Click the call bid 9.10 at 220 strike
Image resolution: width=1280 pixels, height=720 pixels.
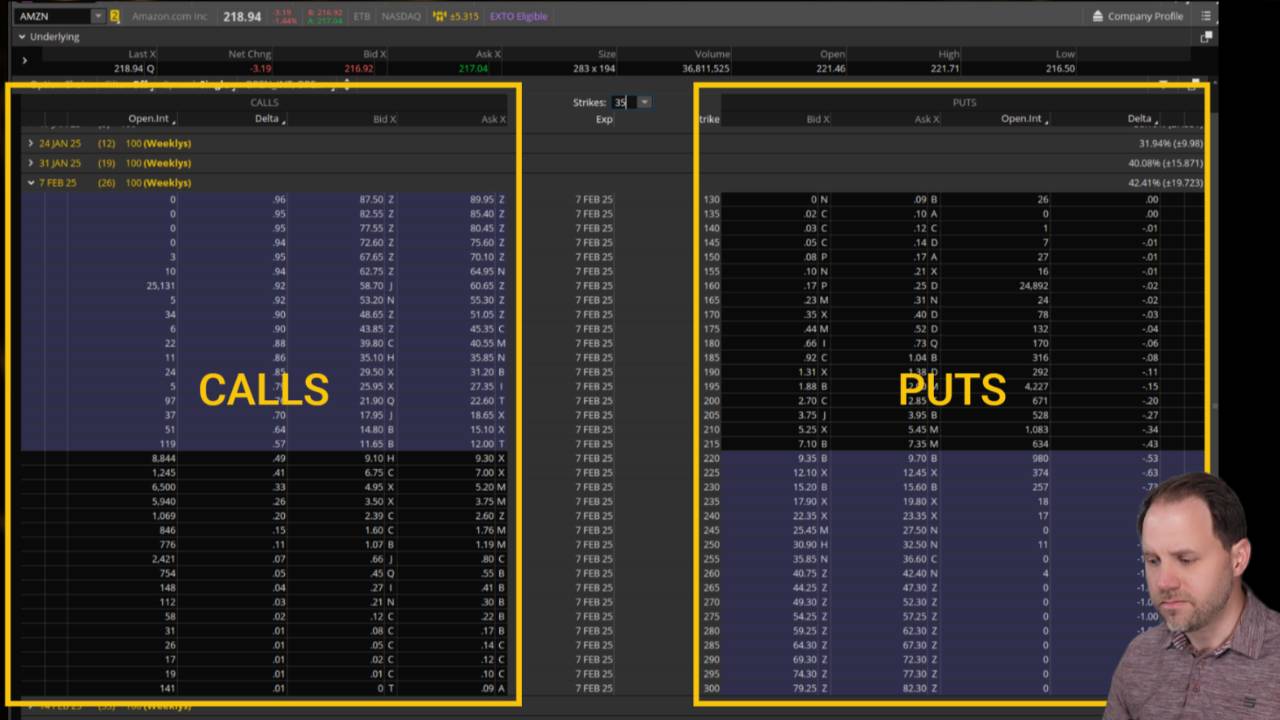374,459
